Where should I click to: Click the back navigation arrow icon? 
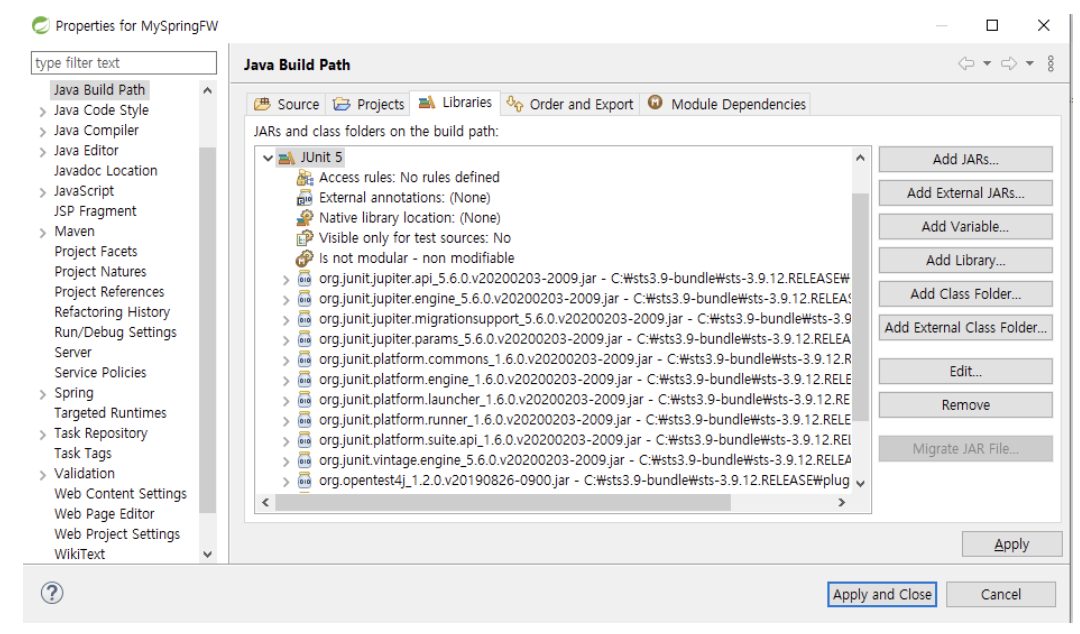[966, 63]
